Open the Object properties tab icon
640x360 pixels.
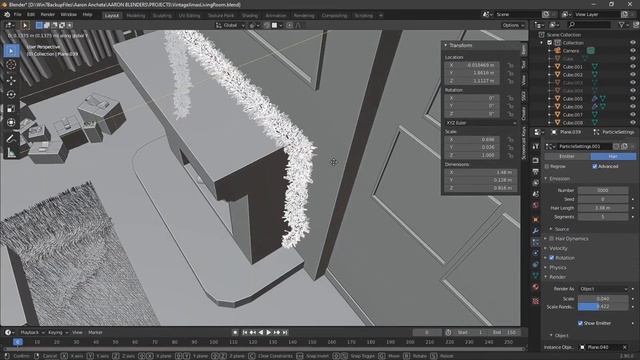coord(536,219)
